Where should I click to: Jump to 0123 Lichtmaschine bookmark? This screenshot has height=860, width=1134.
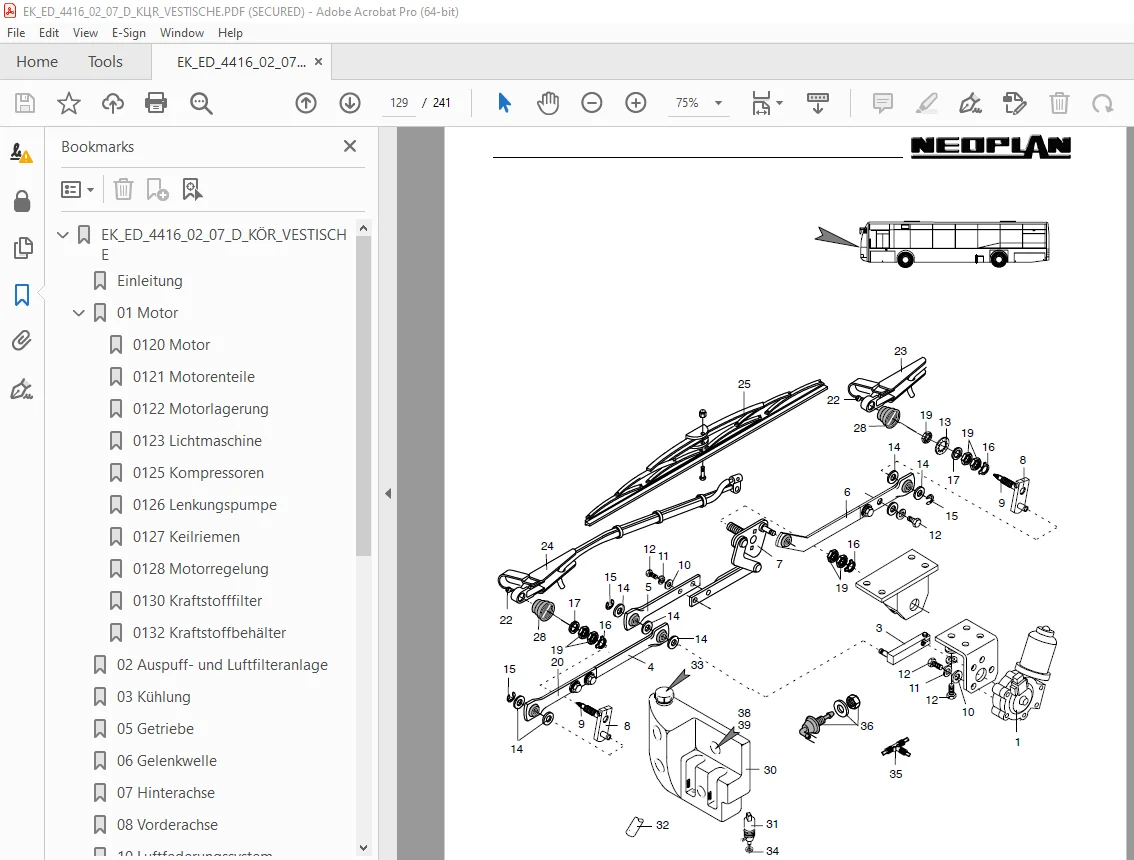pos(197,440)
